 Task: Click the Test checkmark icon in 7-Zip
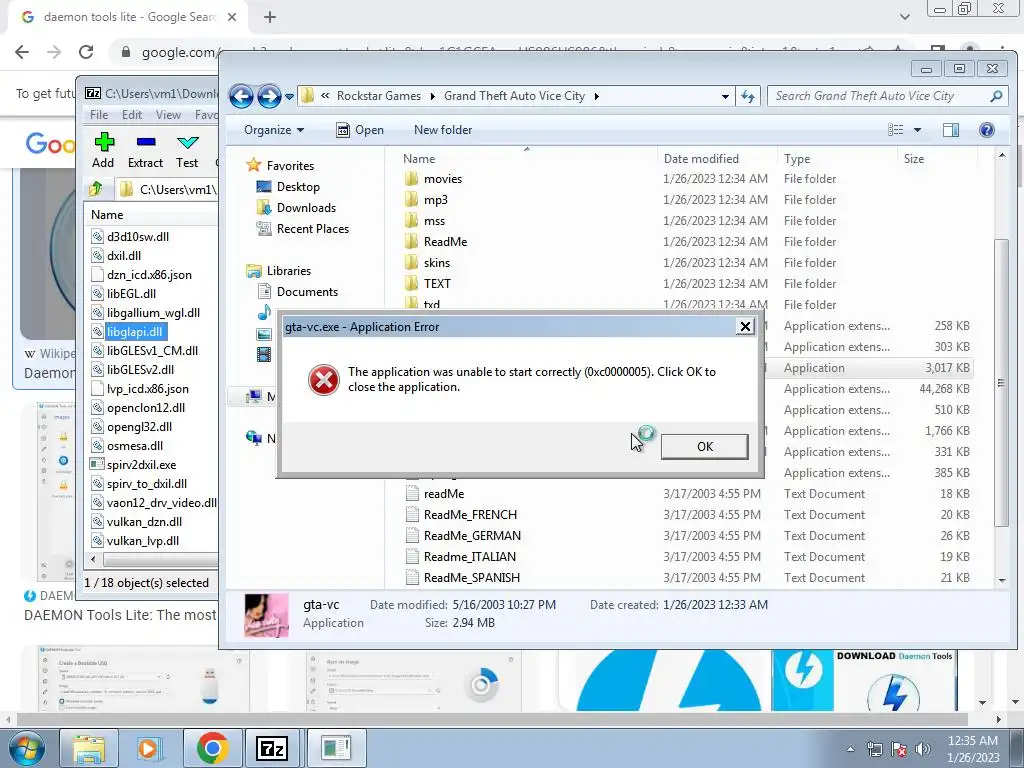(187, 142)
